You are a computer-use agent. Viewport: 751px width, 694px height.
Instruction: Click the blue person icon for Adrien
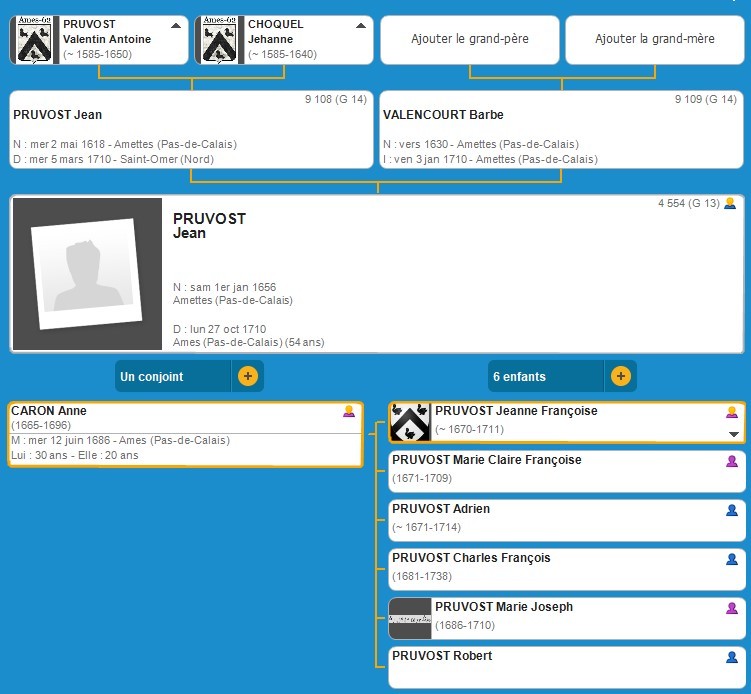(x=732, y=510)
